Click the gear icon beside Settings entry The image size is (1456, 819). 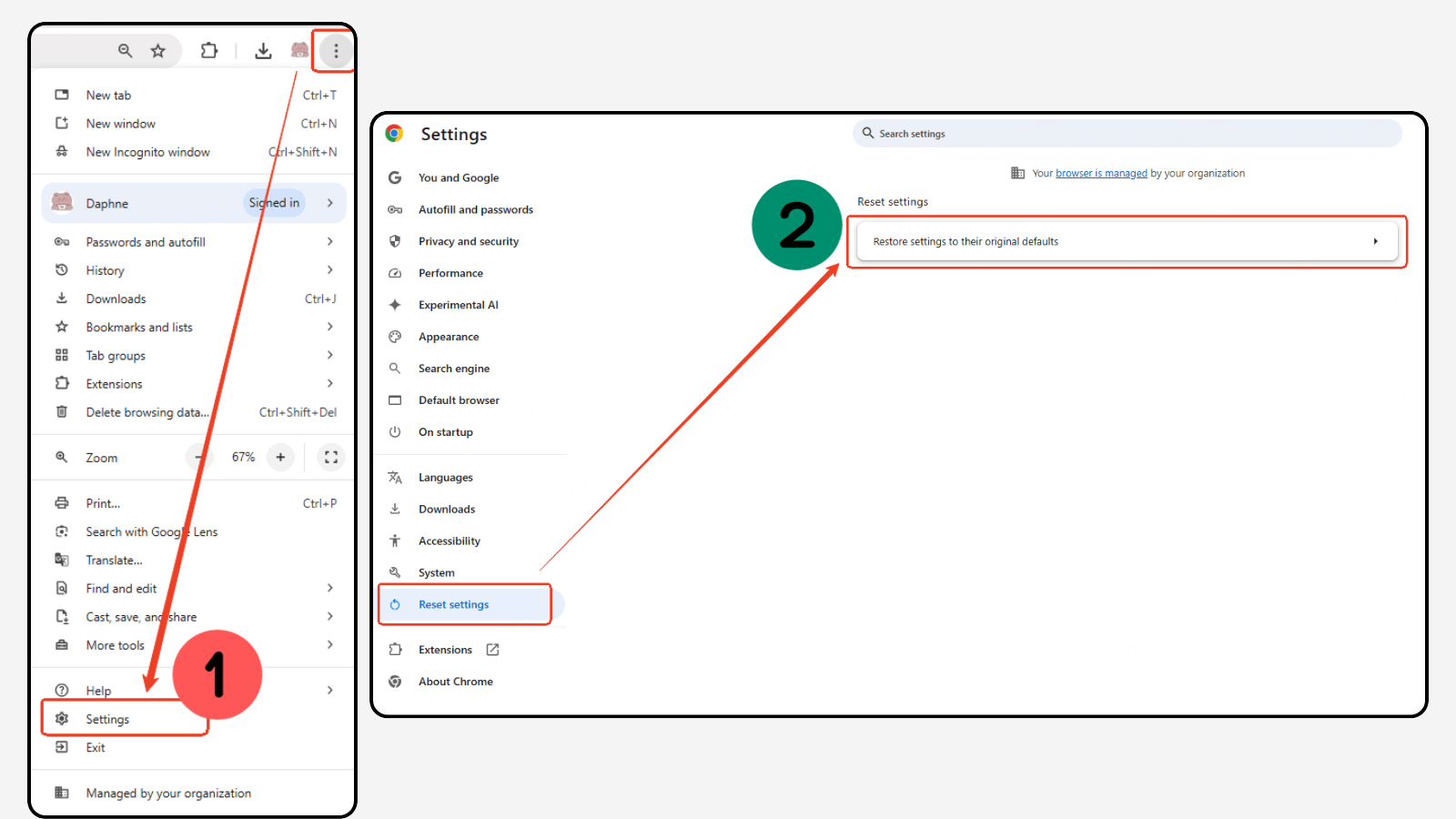click(x=61, y=718)
